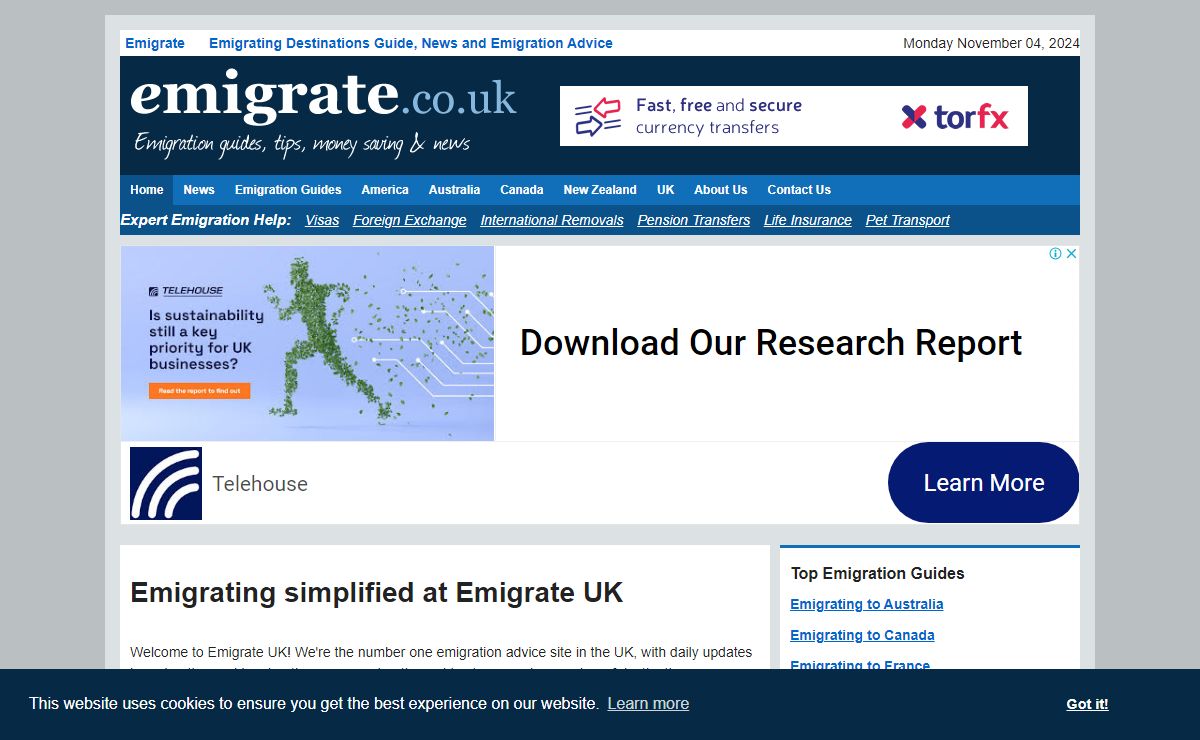Open Pet Transport link
Viewport: 1200px width, 740px height.
pos(908,220)
